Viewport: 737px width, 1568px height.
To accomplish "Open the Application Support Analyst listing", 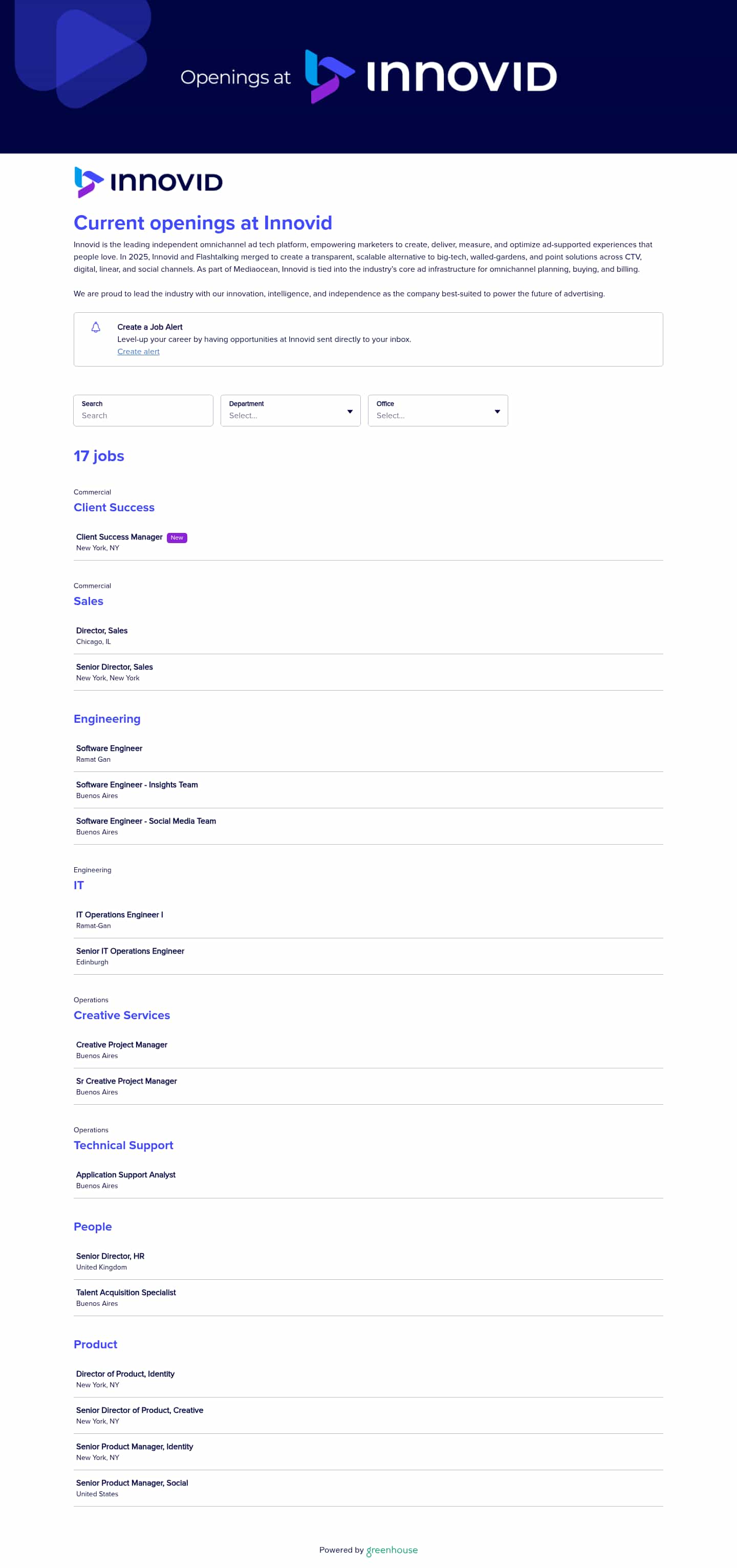I will pos(368,1180).
